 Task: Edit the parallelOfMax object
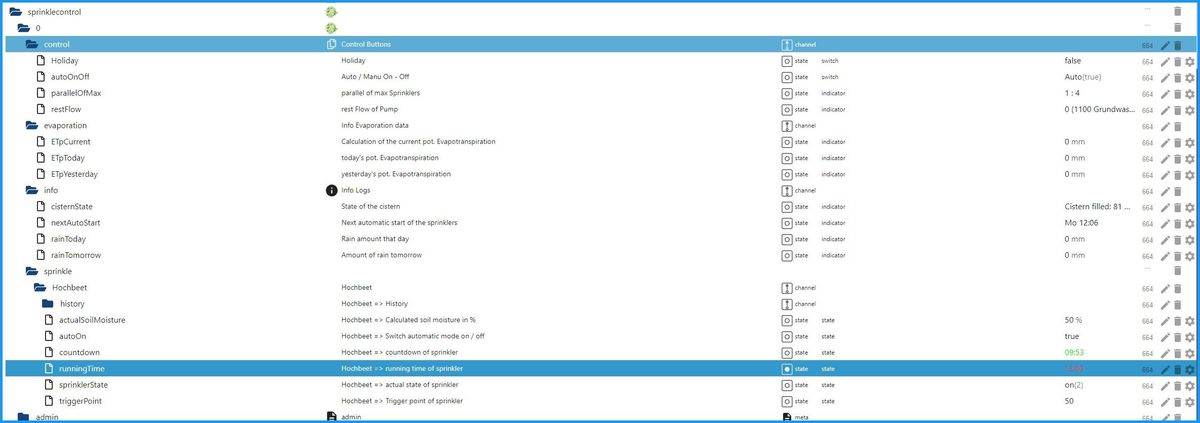[1165, 93]
